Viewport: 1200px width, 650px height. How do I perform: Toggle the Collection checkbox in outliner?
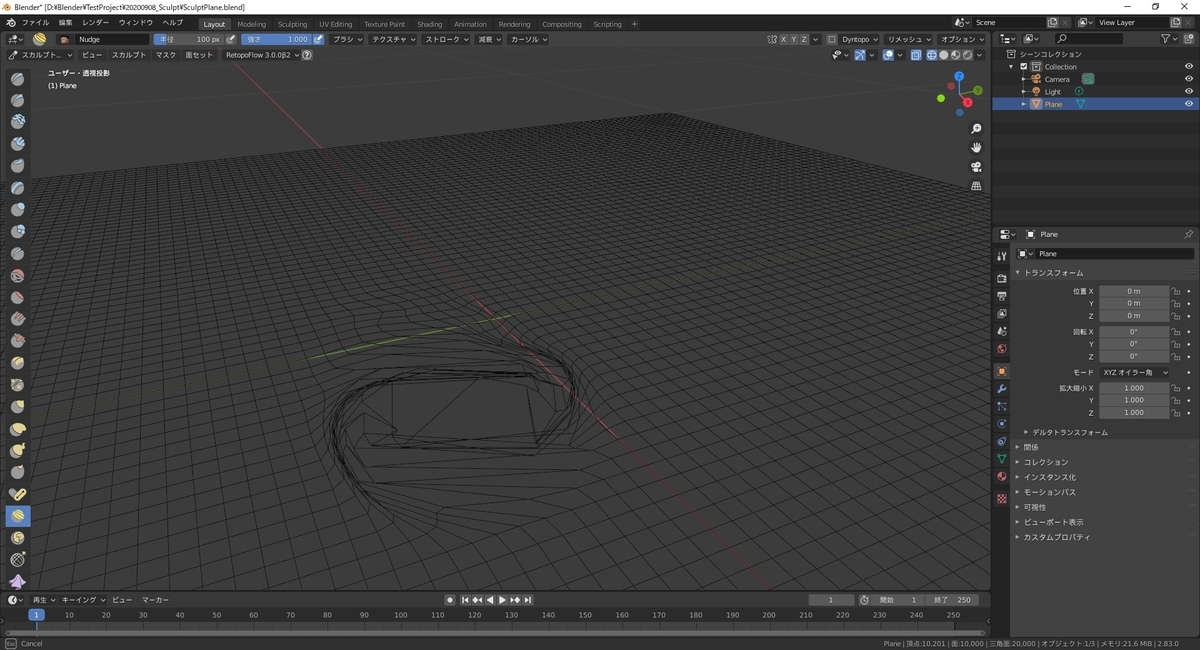pyautogui.click(x=1024, y=67)
